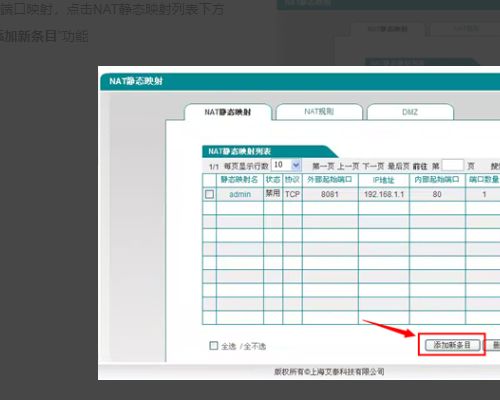The width and height of the screenshot is (500, 400).
Task: Click the IP地址 column header
Action: coord(383,180)
